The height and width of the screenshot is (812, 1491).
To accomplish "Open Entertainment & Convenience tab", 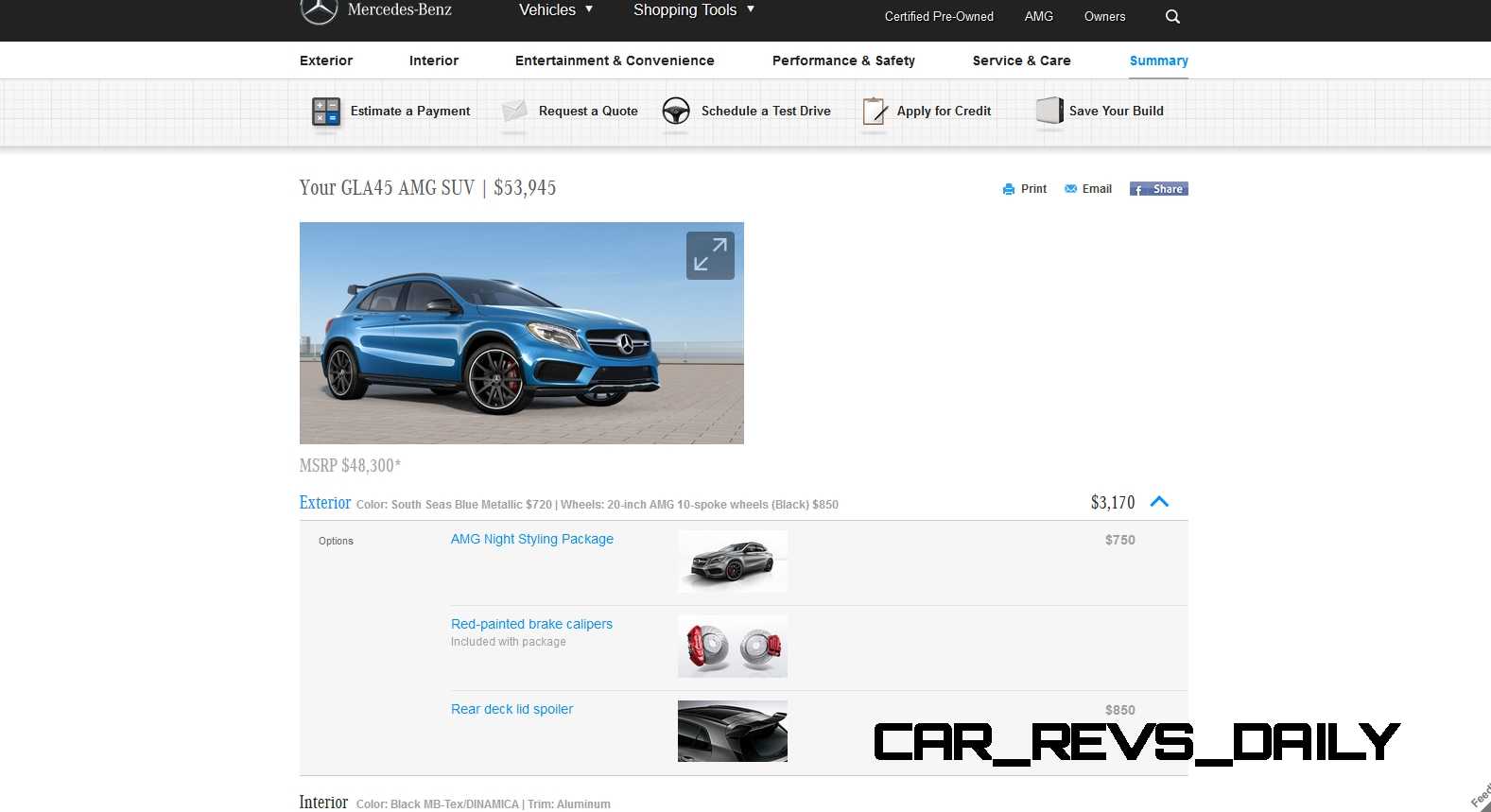I will coord(615,60).
